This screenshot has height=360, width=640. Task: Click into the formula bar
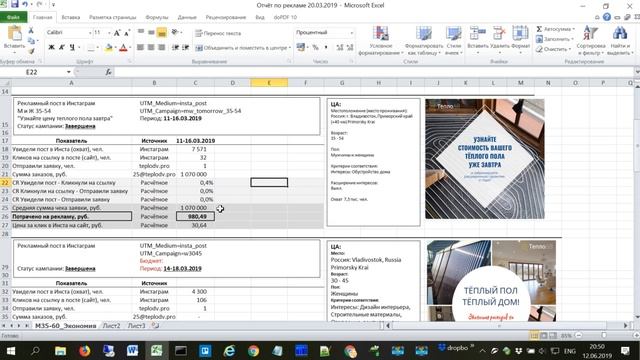[x=373, y=72]
